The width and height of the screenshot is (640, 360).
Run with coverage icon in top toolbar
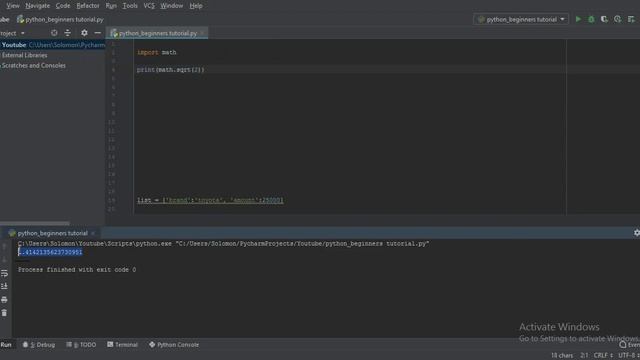click(x=604, y=19)
